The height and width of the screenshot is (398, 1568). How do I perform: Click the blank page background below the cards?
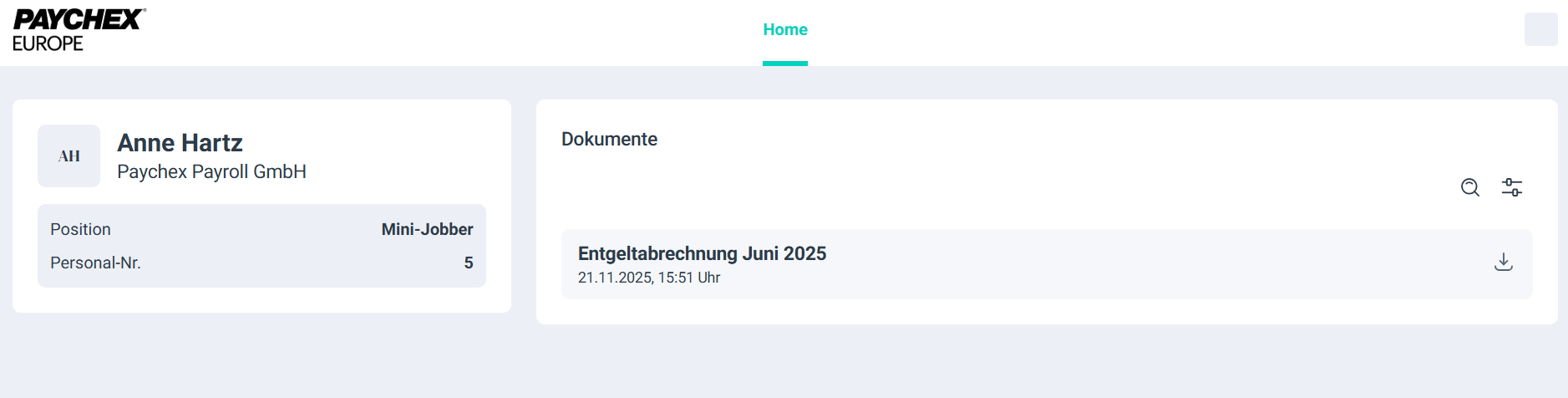tap(752, 364)
